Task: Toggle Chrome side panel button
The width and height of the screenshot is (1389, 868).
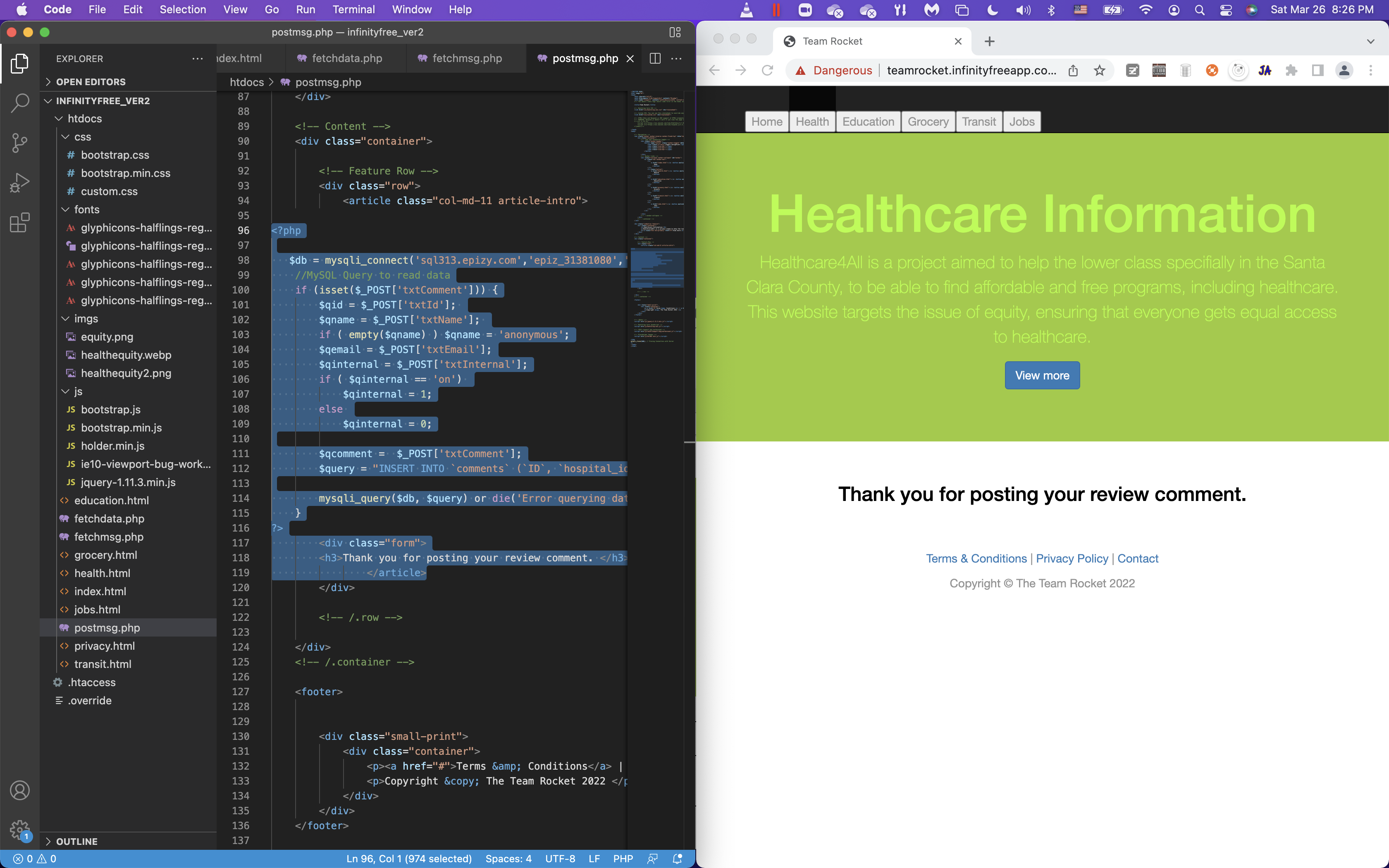Action: click(1318, 71)
